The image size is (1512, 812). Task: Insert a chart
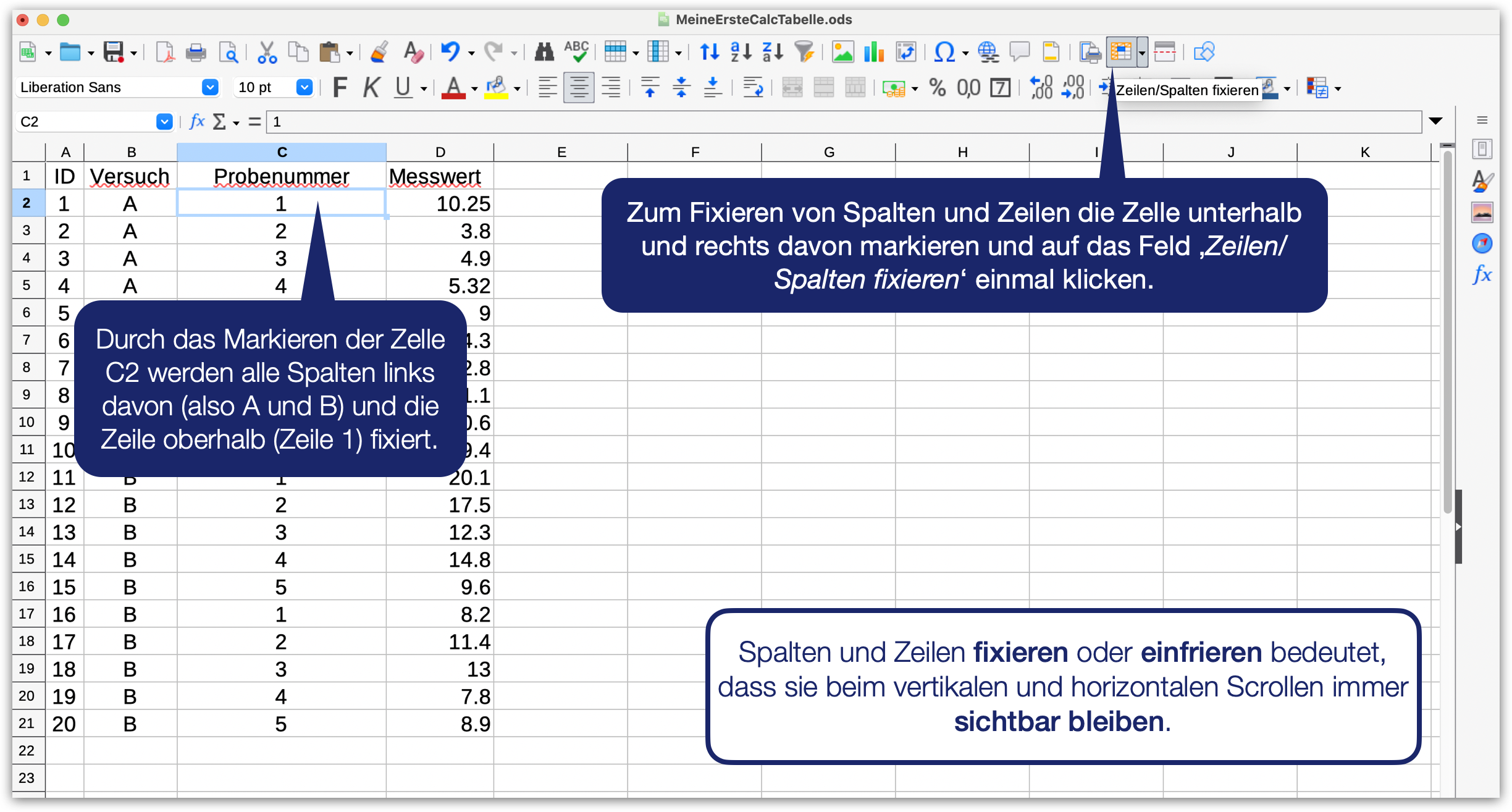873,53
